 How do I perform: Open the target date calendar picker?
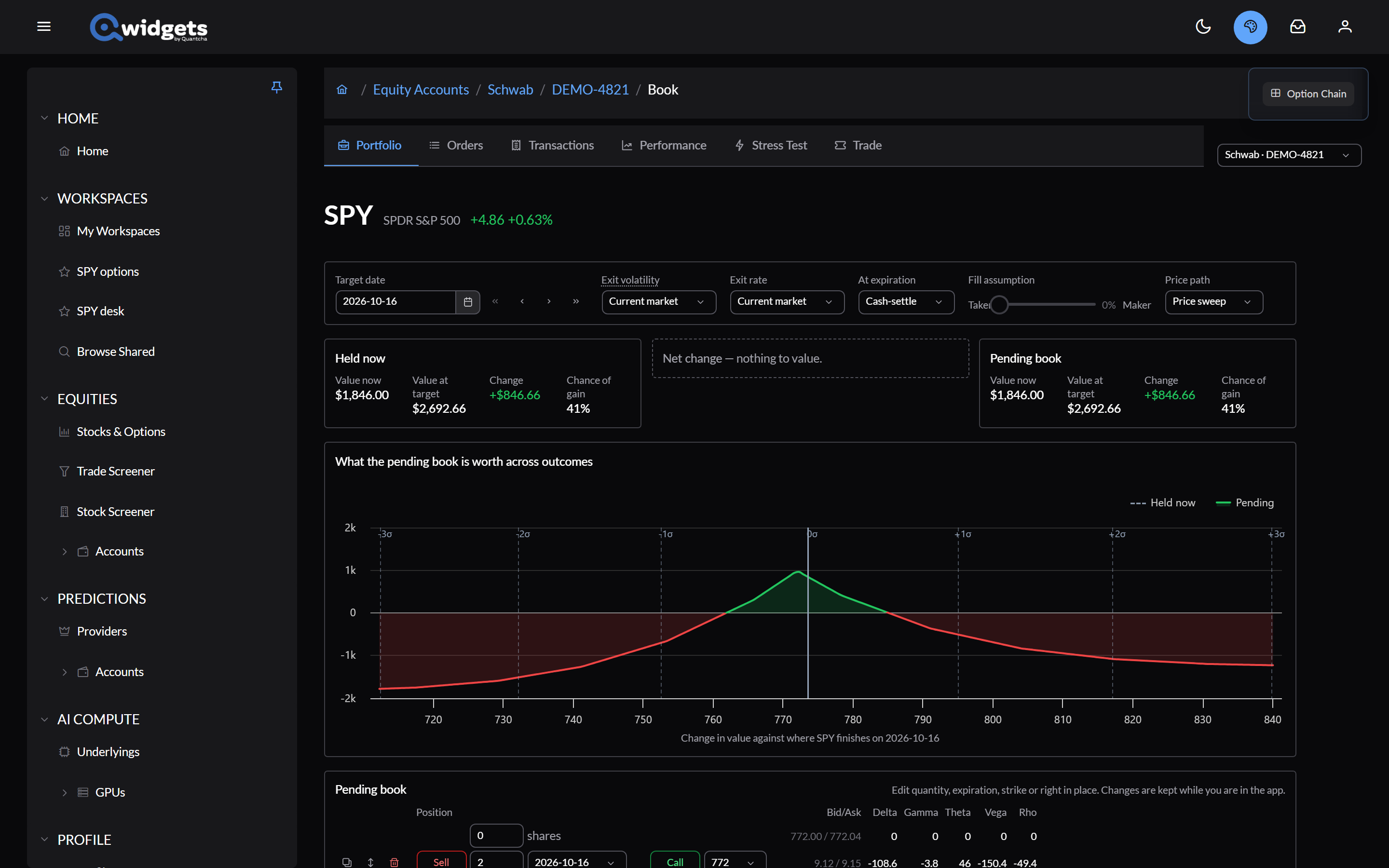(x=468, y=302)
